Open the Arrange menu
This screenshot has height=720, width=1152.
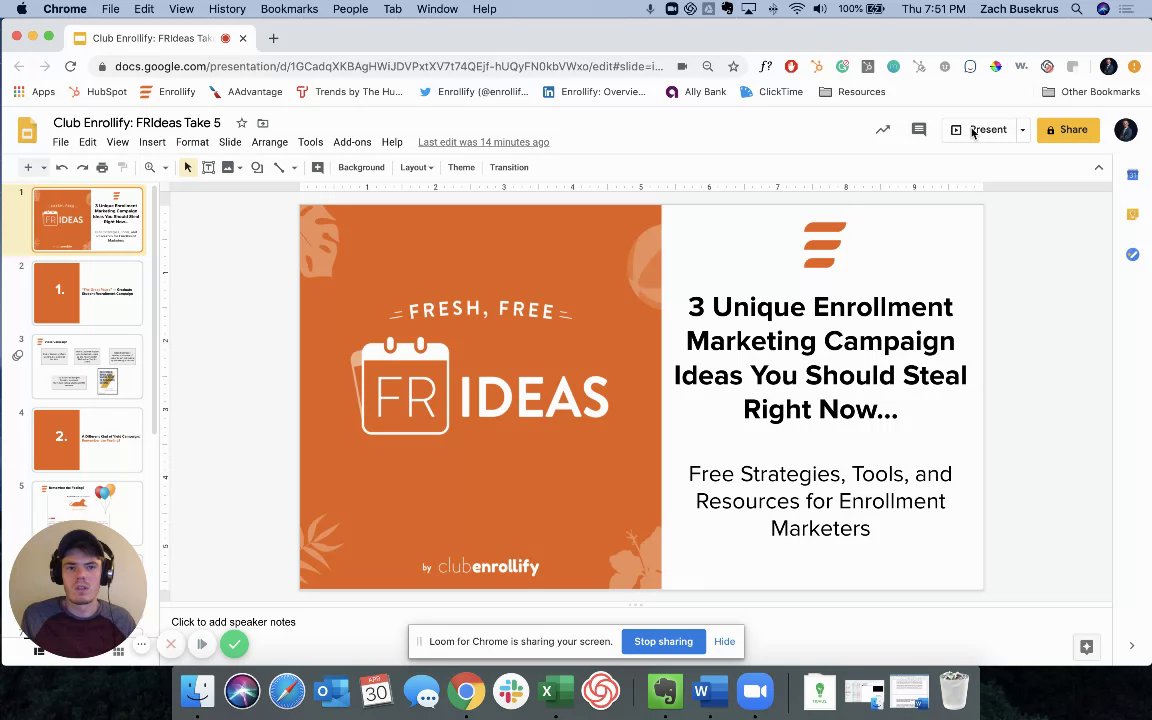(269, 142)
